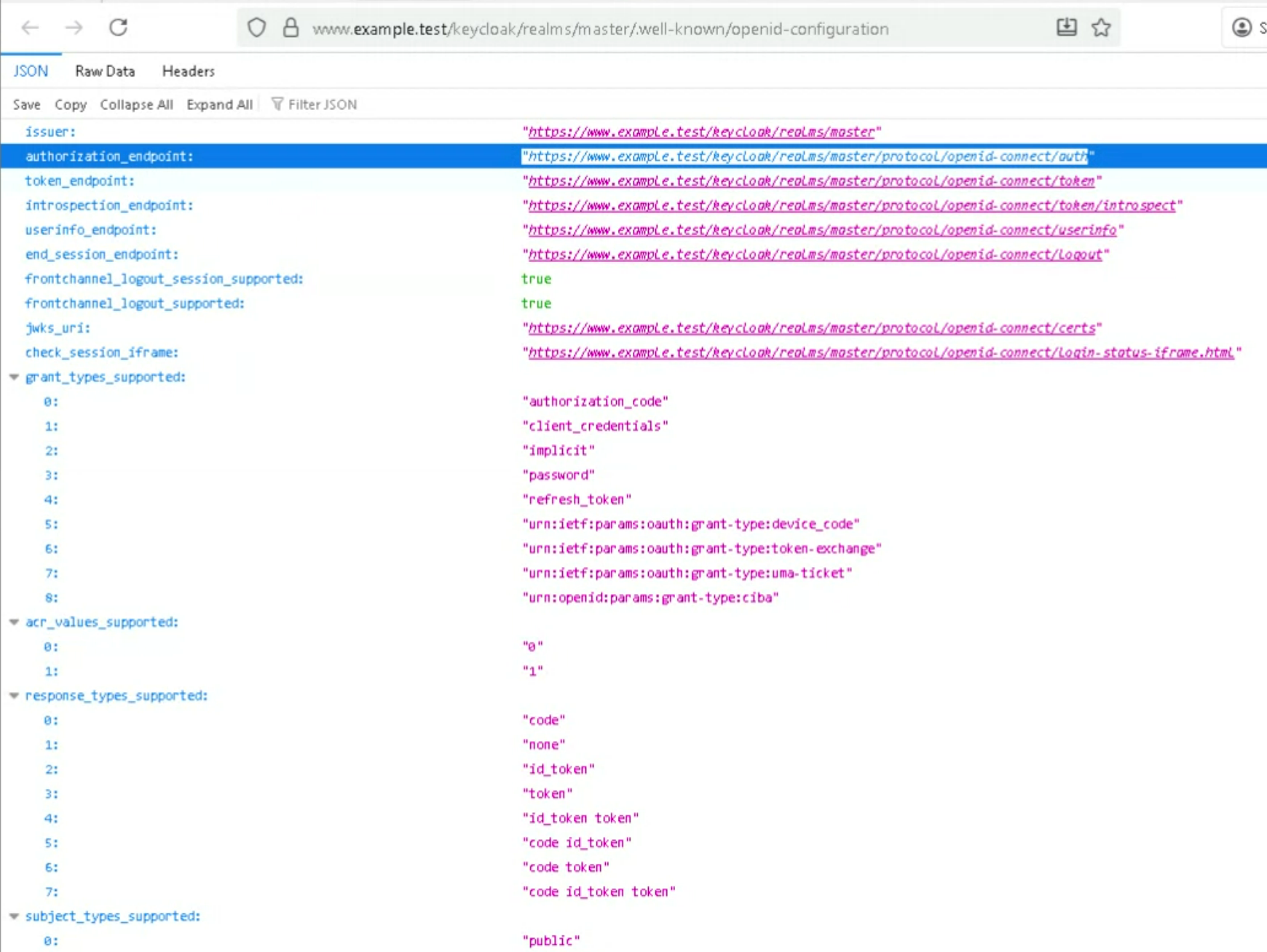Image resolution: width=1267 pixels, height=952 pixels.
Task: Open the account profile icon
Action: pyautogui.click(x=1242, y=28)
